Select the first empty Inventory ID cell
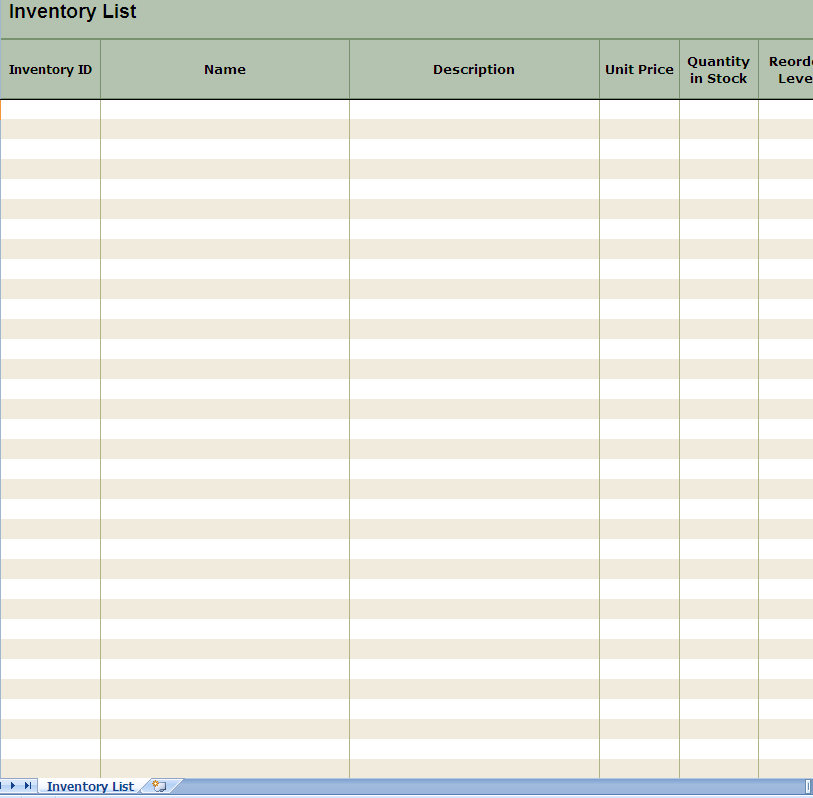Viewport: 813px width, 798px height. pyautogui.click(x=50, y=107)
